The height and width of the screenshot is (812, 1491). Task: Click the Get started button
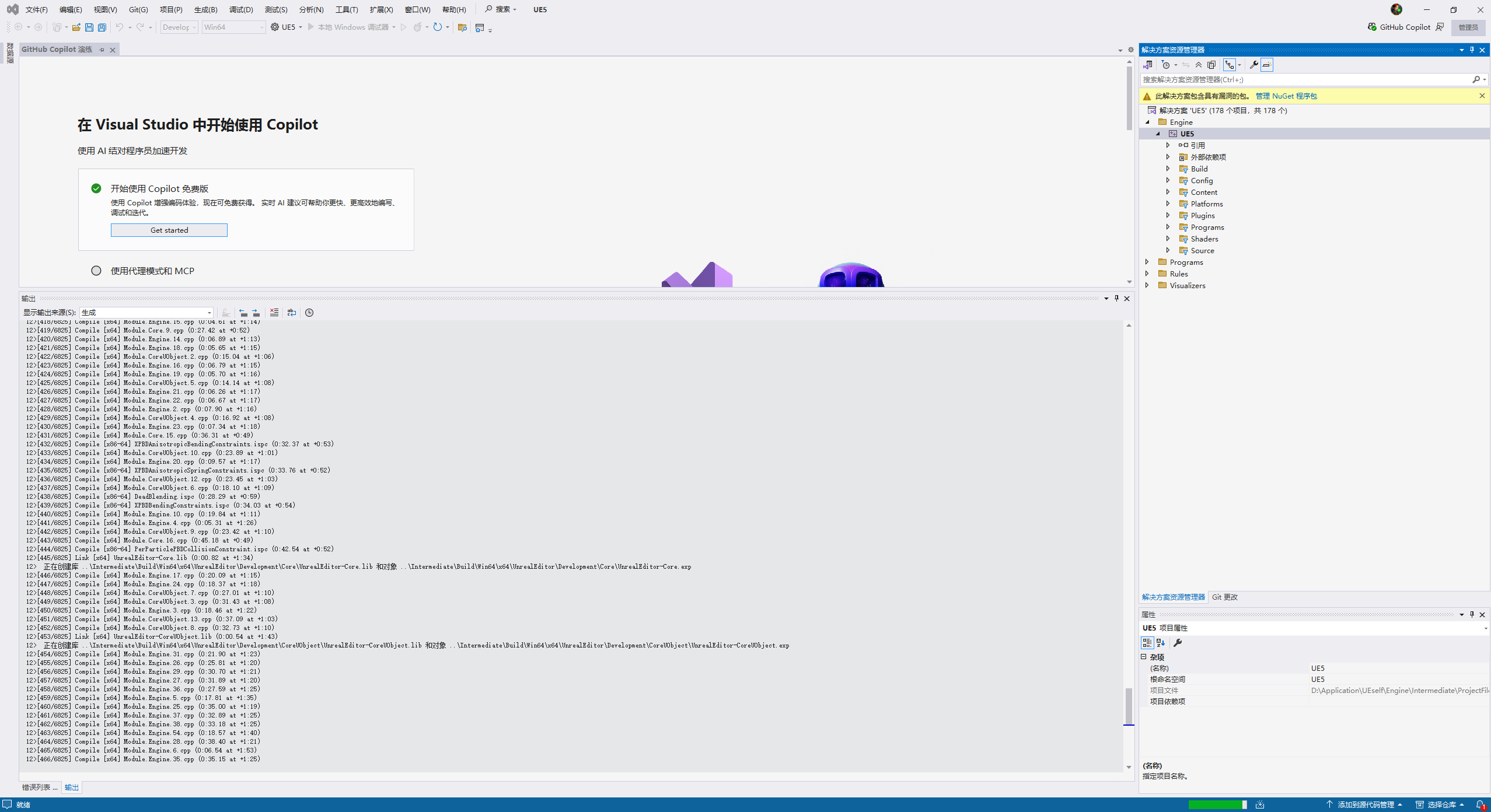(x=169, y=230)
